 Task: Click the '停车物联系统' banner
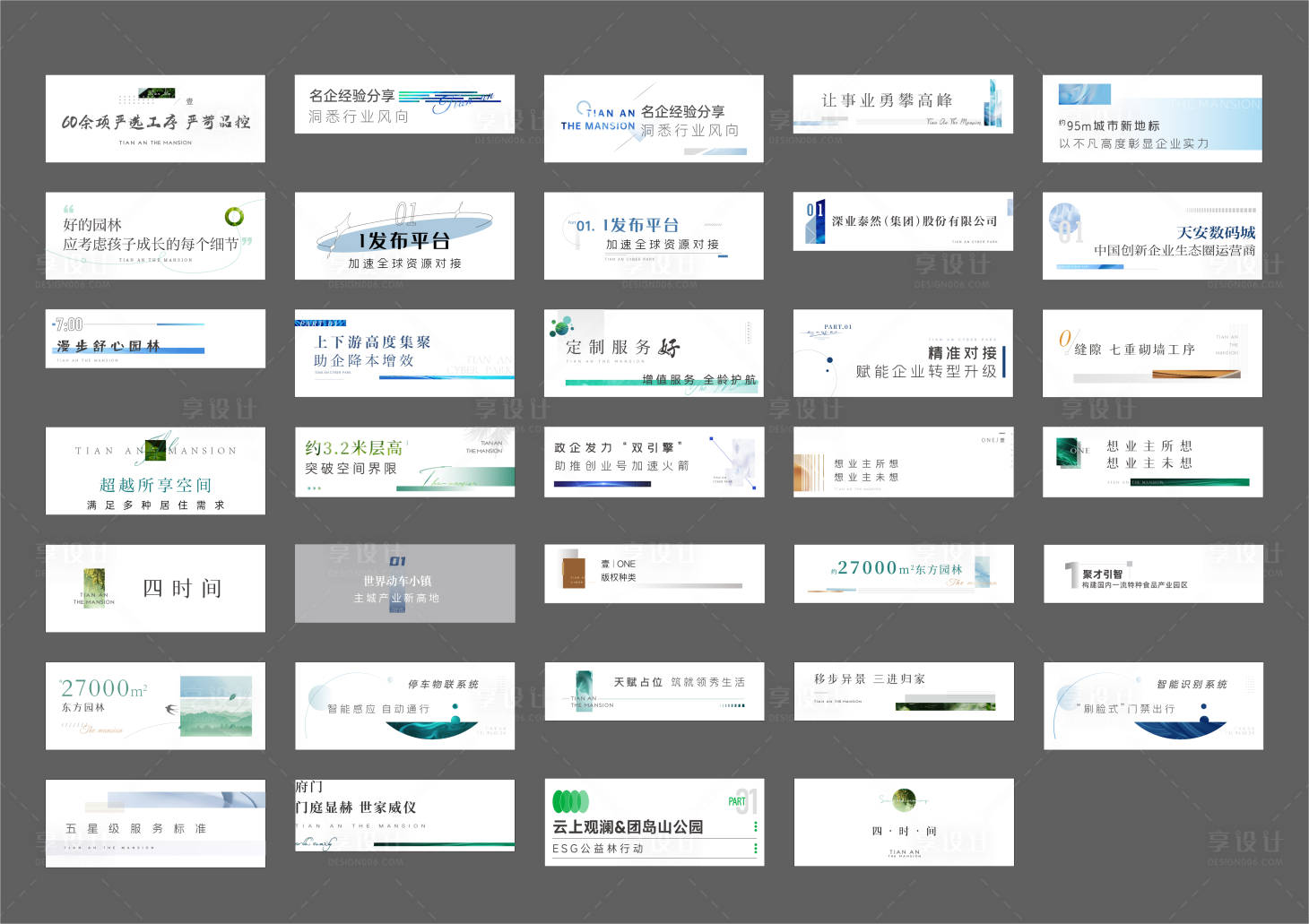(404, 706)
